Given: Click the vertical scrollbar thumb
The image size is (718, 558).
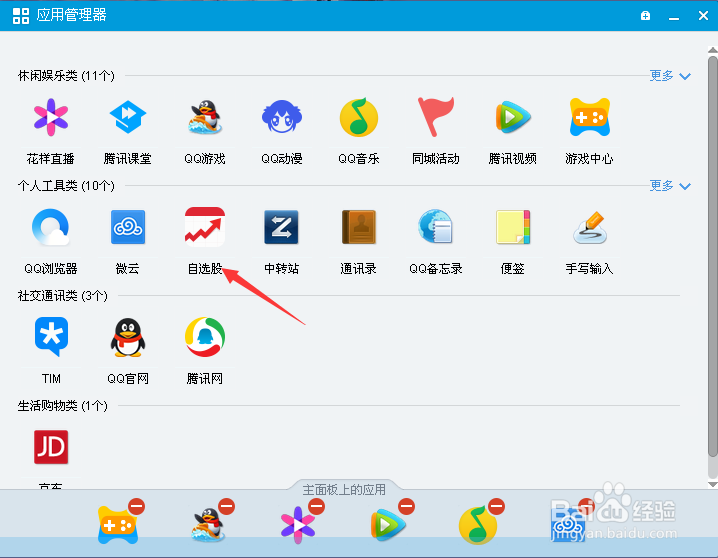Looking at the screenshot, I should 713,256.
